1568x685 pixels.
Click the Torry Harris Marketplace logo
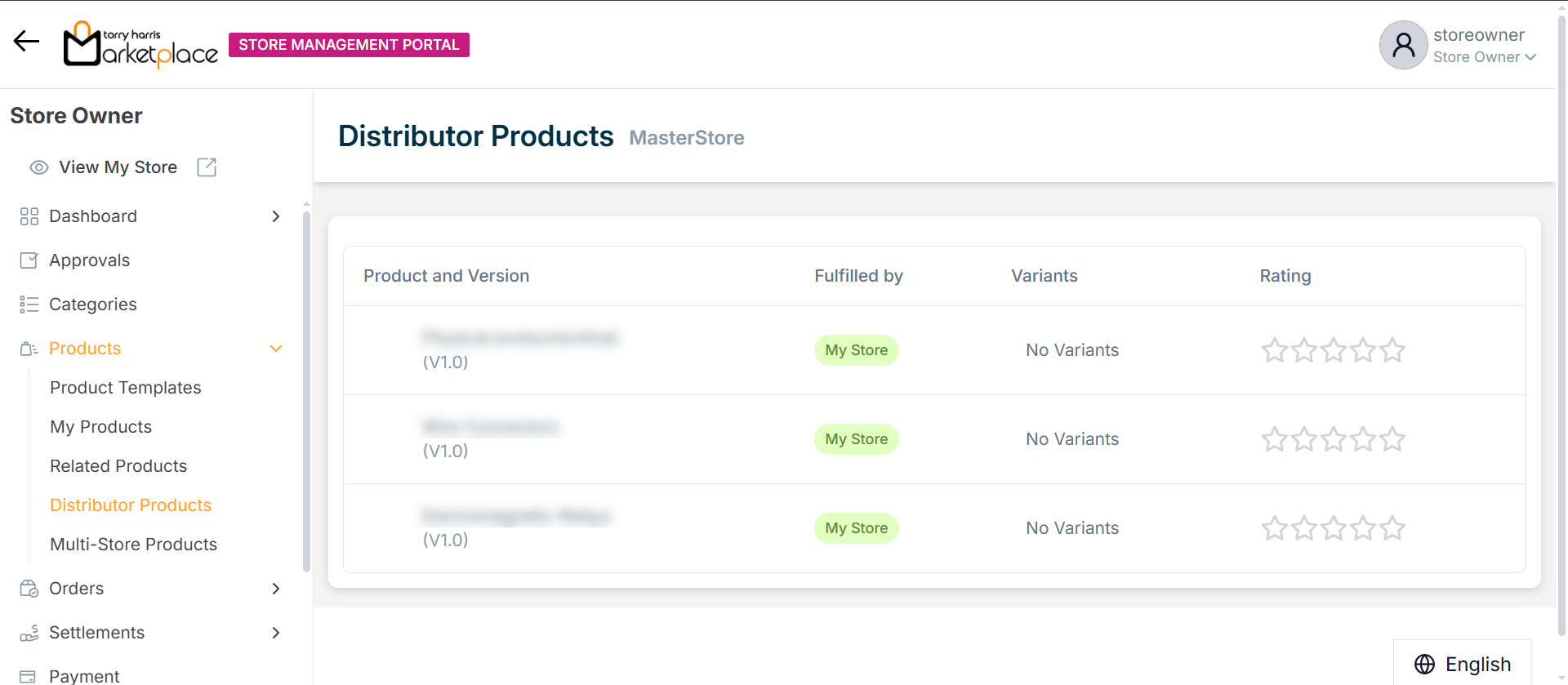pos(140,45)
